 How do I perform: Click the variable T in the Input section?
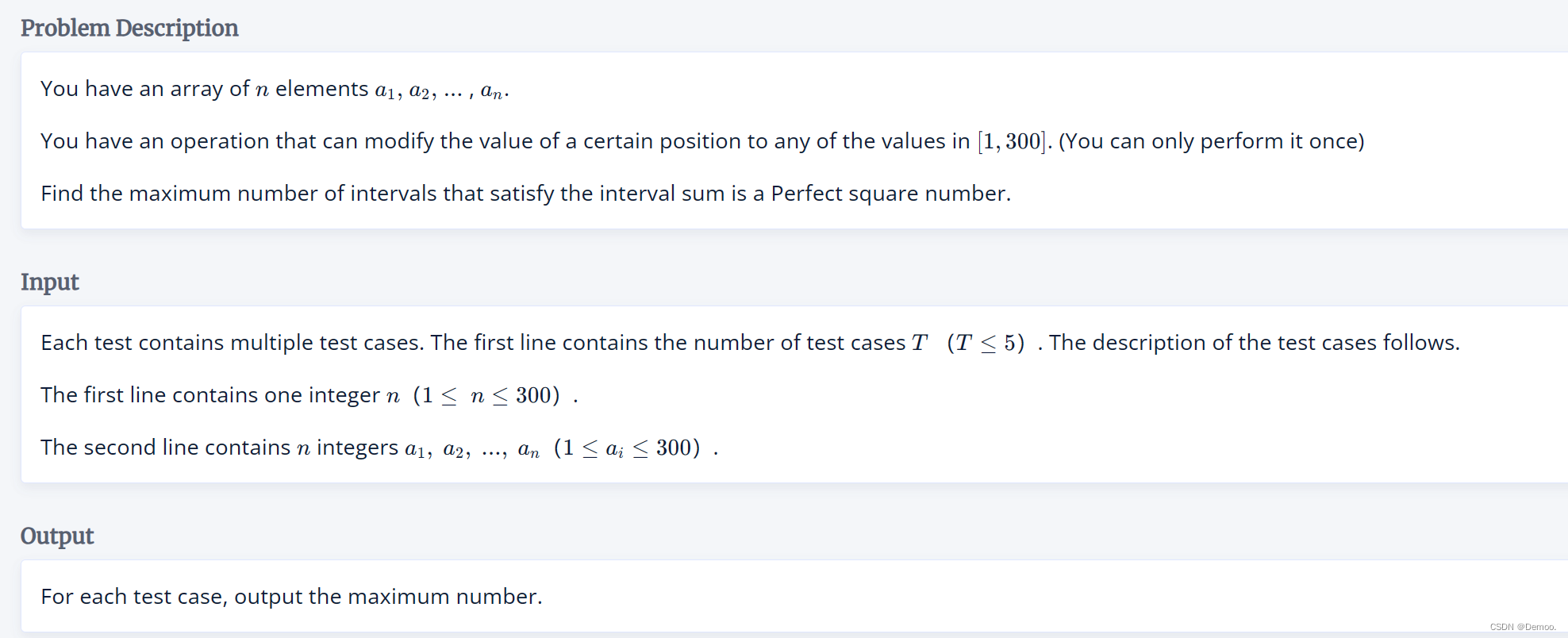click(x=919, y=343)
